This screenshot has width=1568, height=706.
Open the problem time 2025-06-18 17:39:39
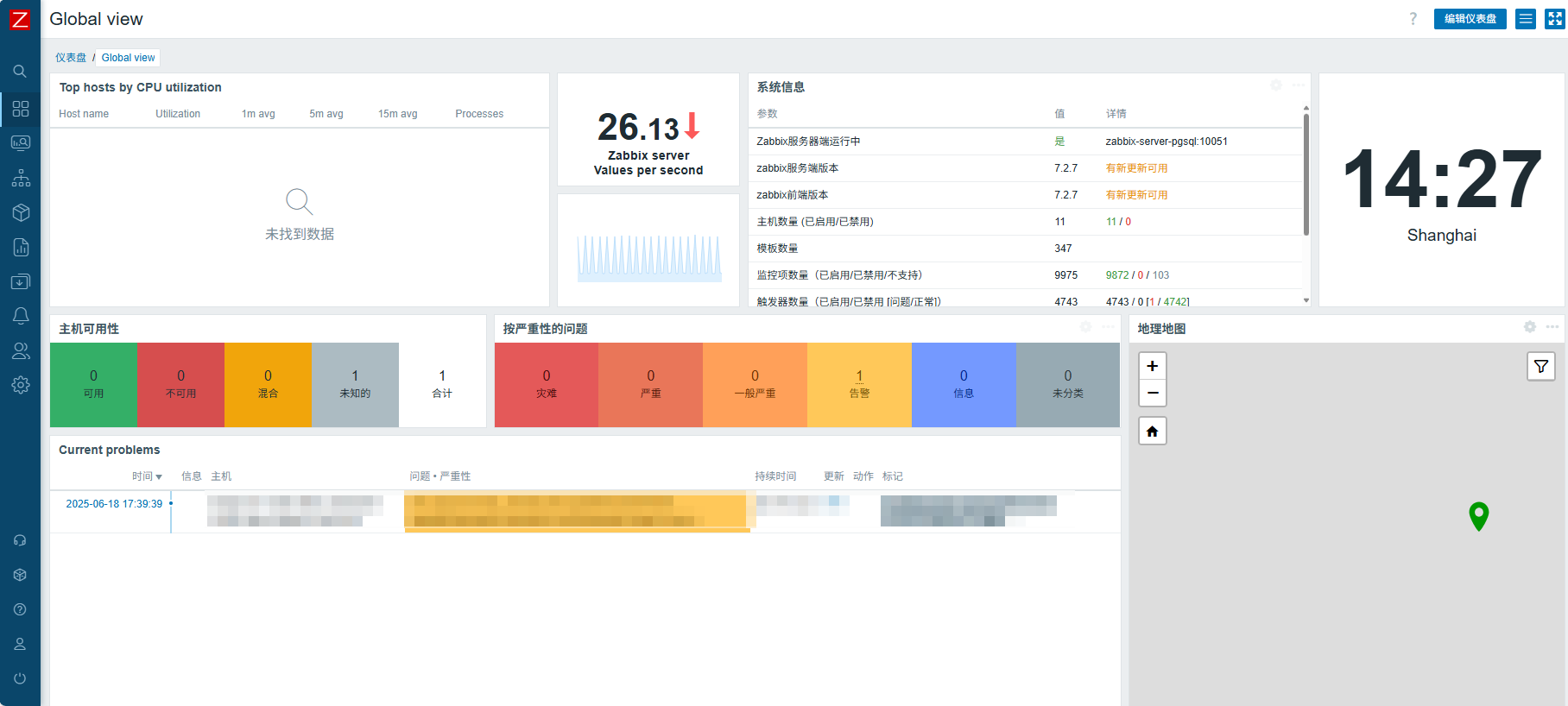(x=114, y=504)
